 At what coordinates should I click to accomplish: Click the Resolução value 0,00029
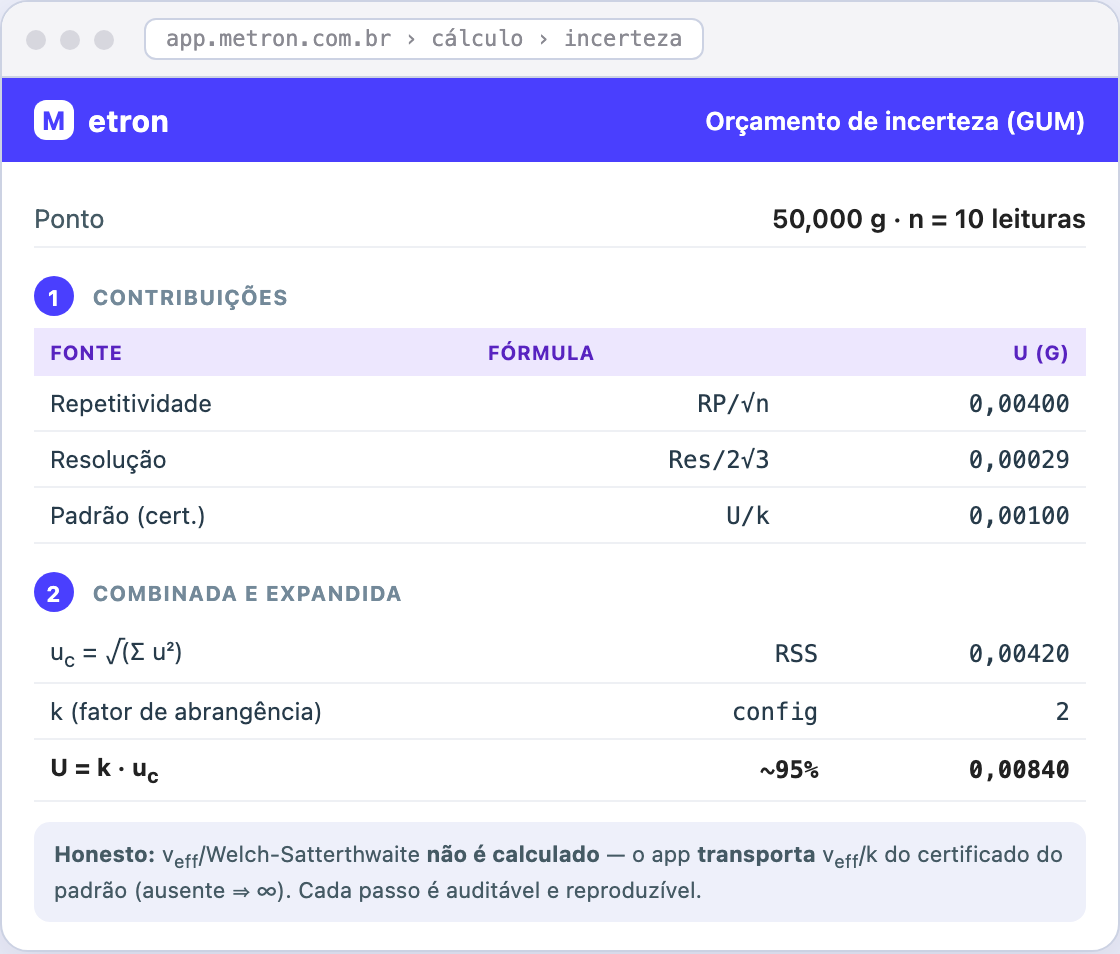coord(1019,460)
